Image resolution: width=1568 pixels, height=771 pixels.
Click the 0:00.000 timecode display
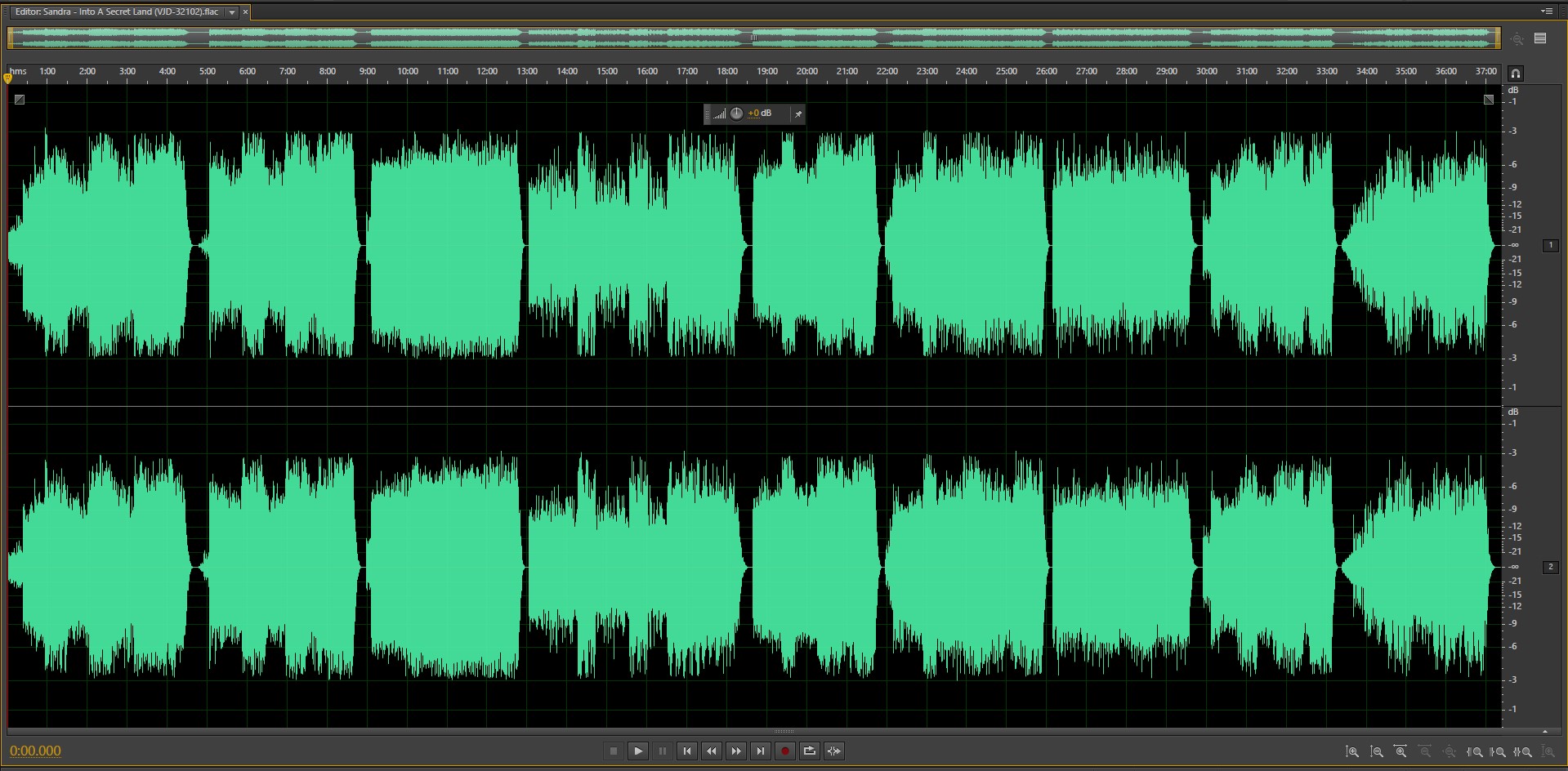(x=35, y=751)
